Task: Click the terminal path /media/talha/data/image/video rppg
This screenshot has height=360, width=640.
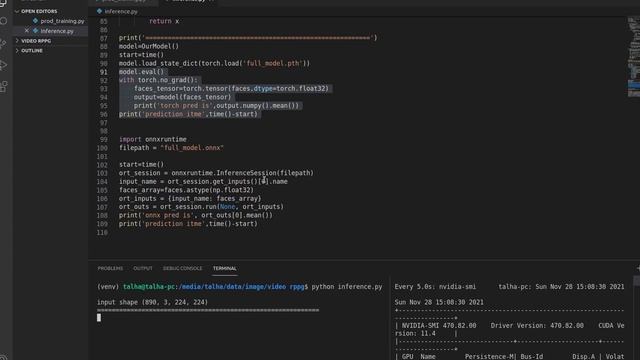Action: click(x=241, y=287)
